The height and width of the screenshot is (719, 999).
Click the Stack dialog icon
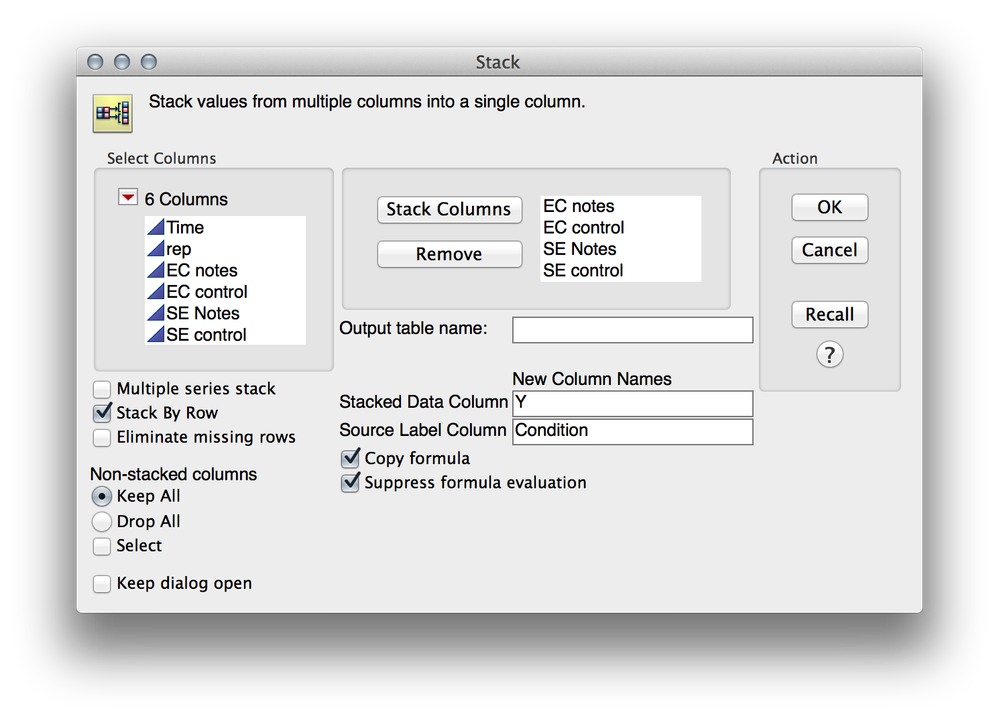(113, 113)
